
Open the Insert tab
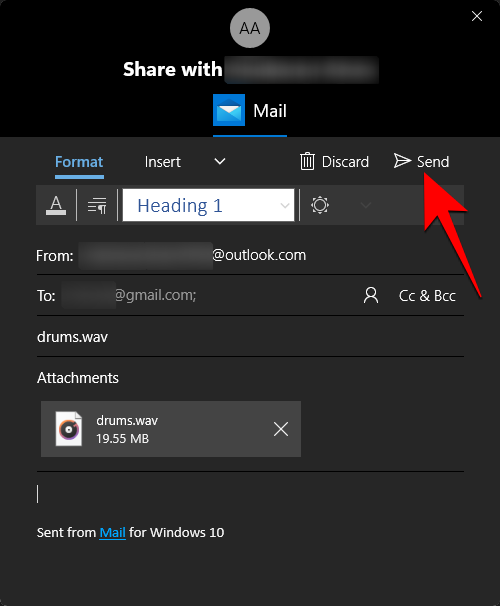pos(163,162)
